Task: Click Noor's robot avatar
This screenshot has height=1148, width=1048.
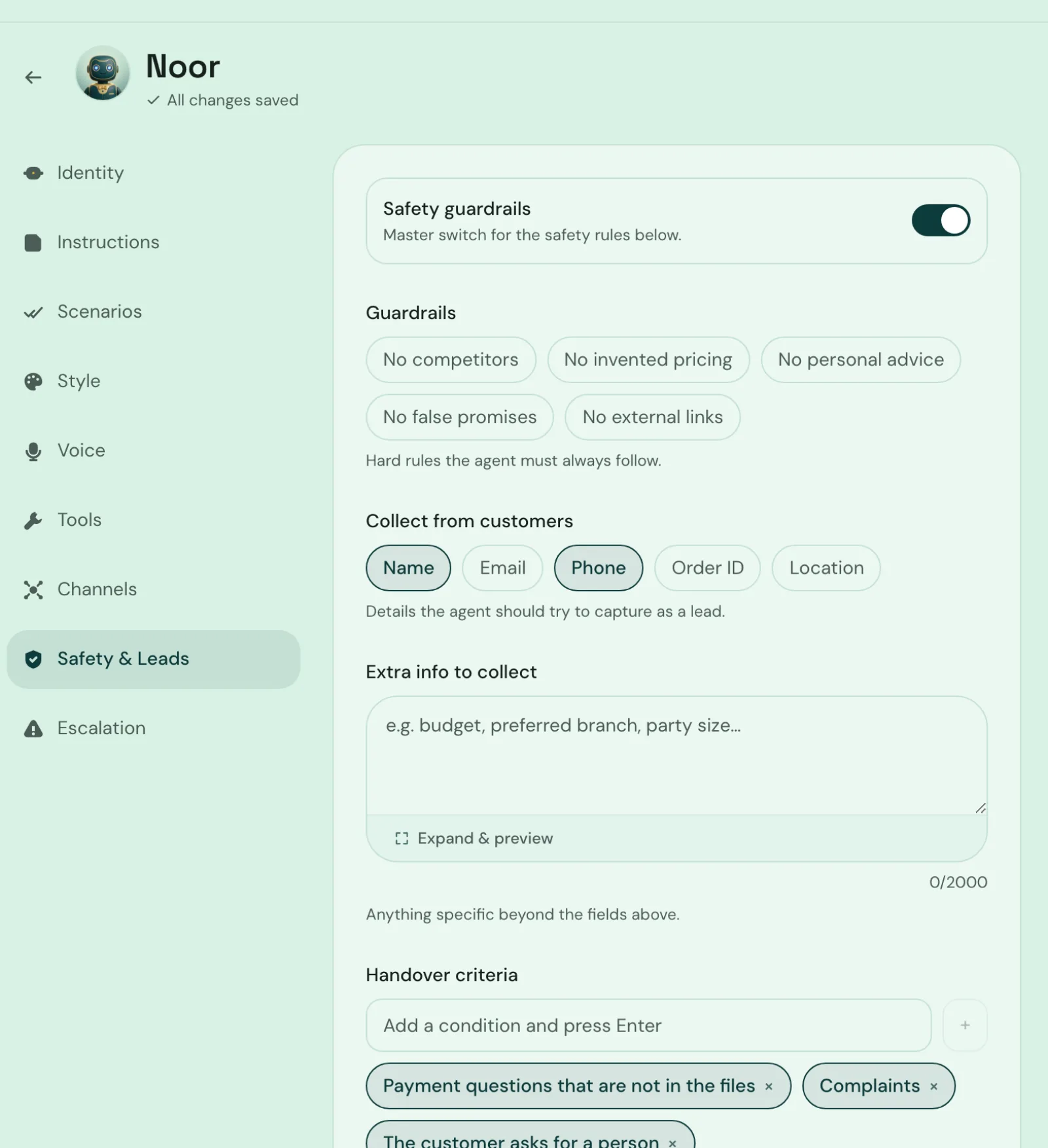Action: pyautogui.click(x=102, y=73)
